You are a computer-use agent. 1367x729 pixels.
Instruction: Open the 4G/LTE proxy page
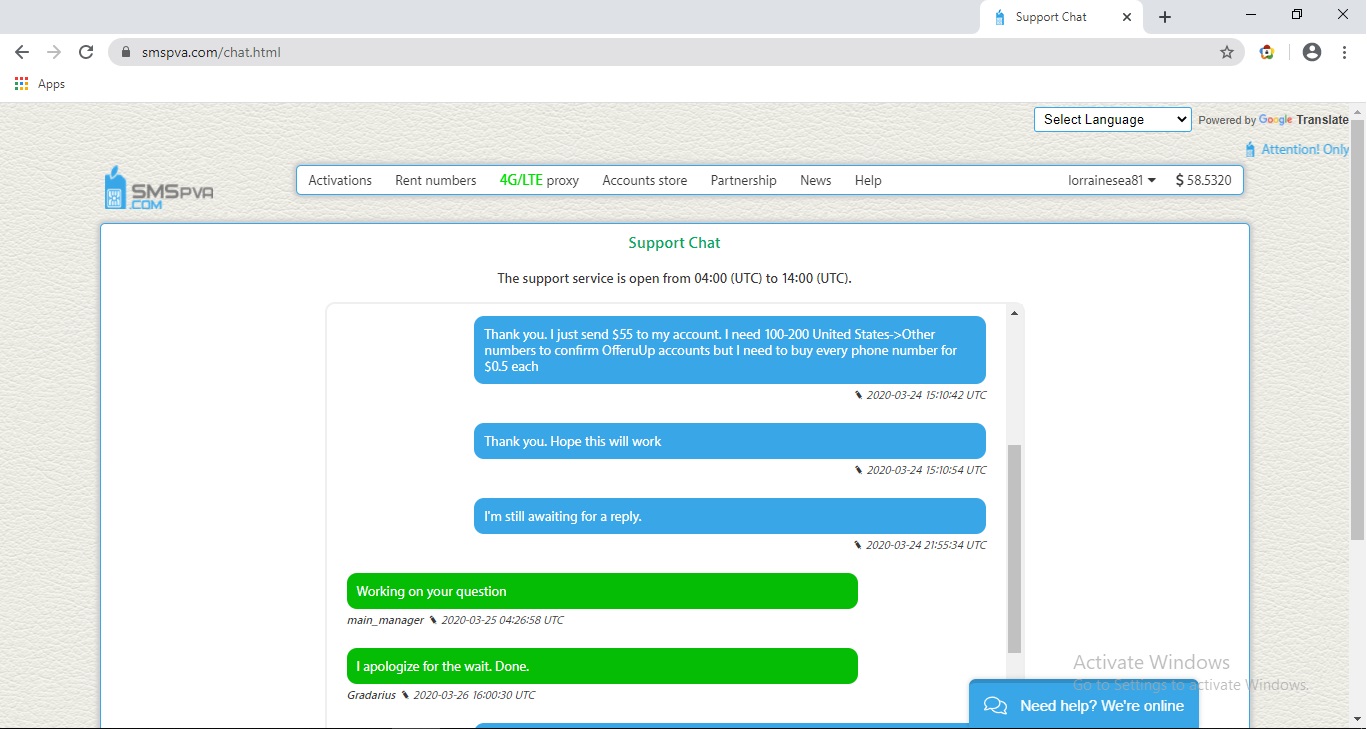(539, 180)
